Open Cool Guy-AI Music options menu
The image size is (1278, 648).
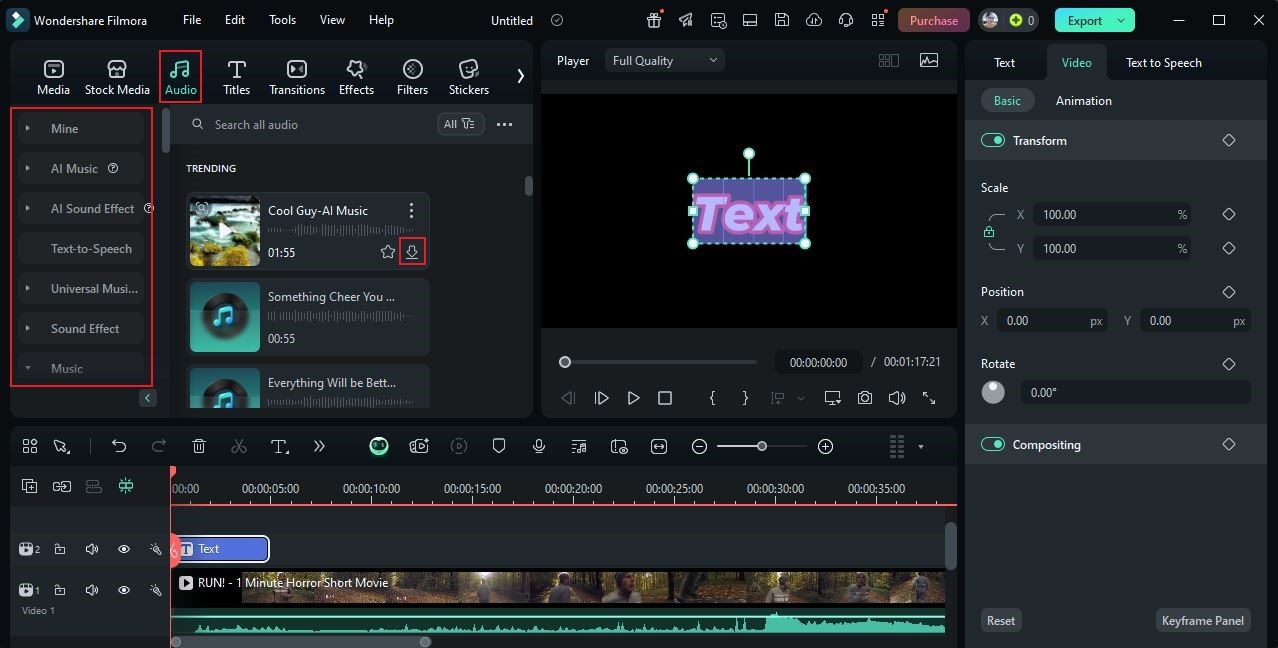click(411, 210)
